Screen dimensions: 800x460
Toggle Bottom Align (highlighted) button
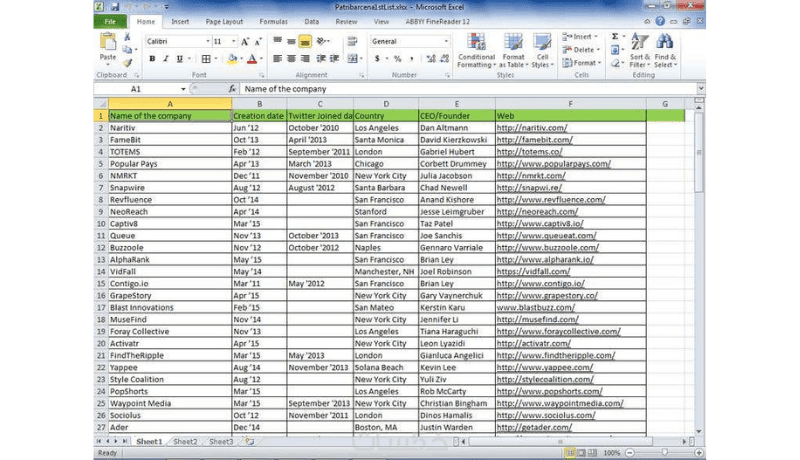click(x=305, y=41)
